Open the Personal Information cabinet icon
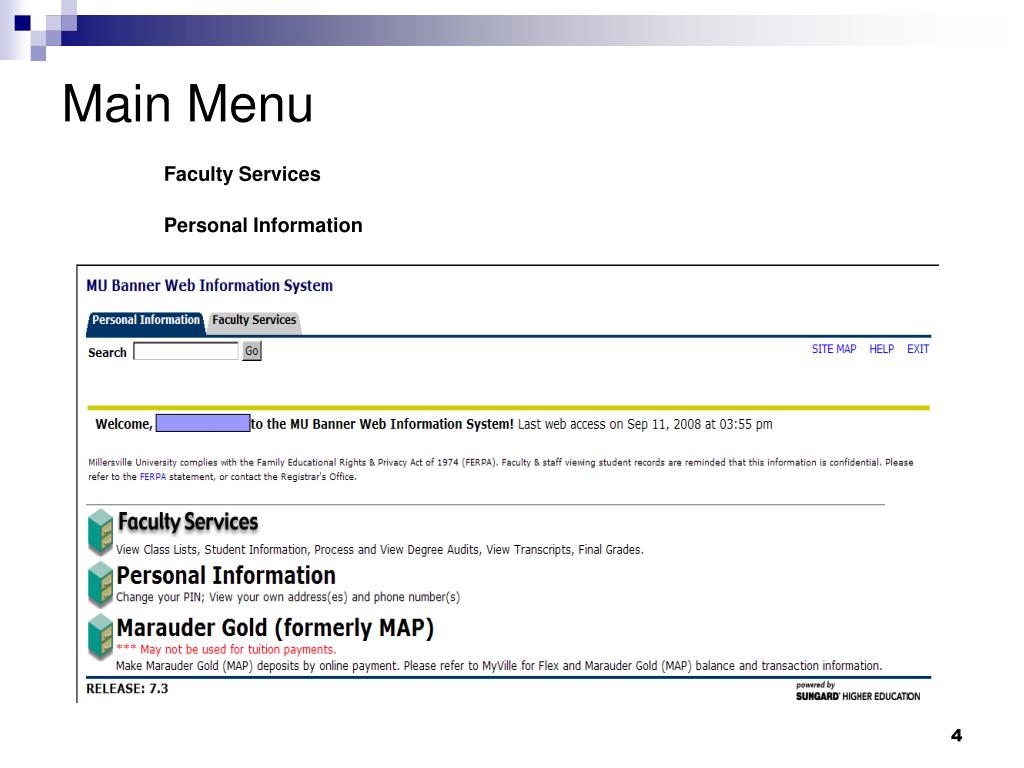 (101, 585)
